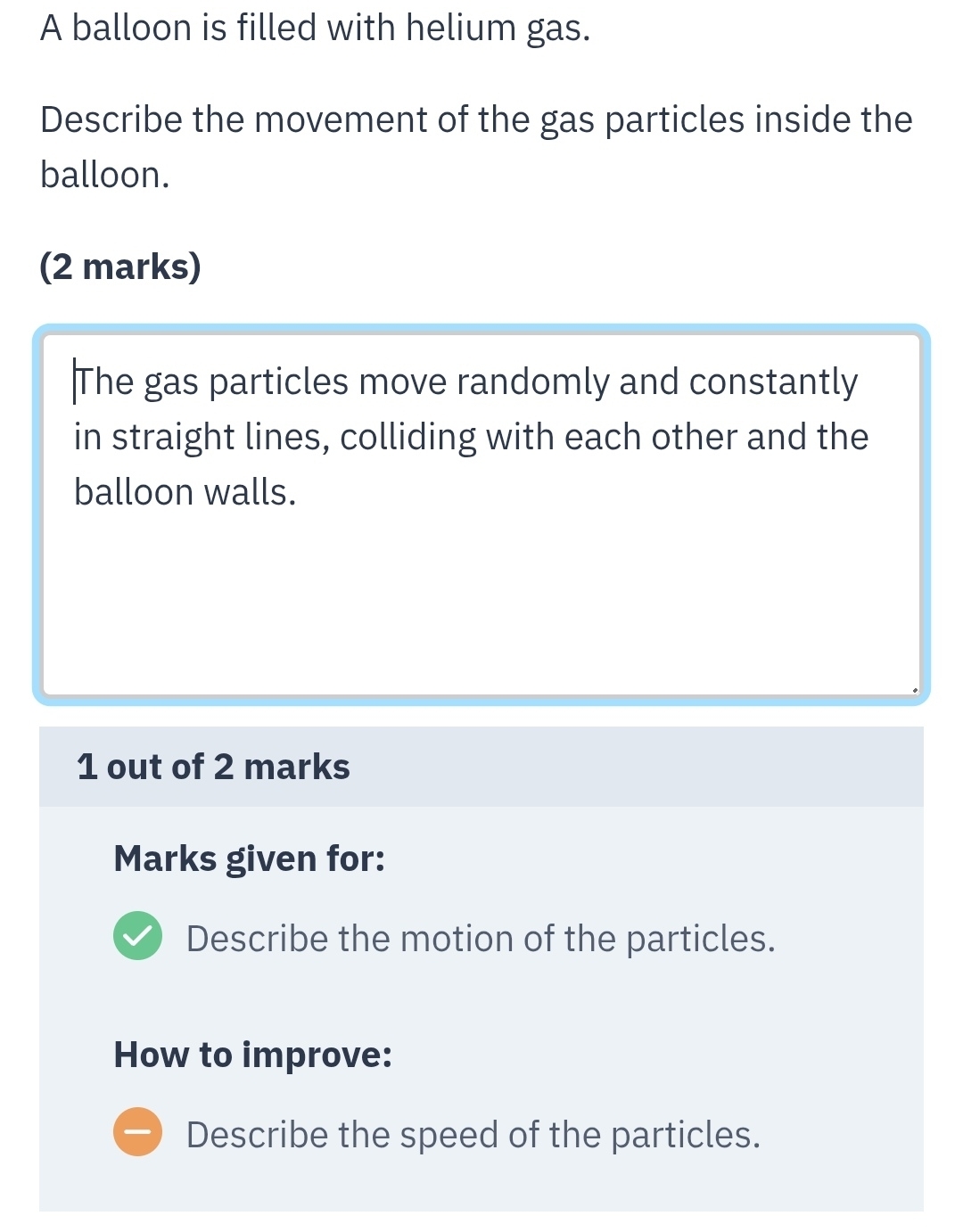Click the answer box resize handle
Screen dimensions: 963x1232
[914, 688]
